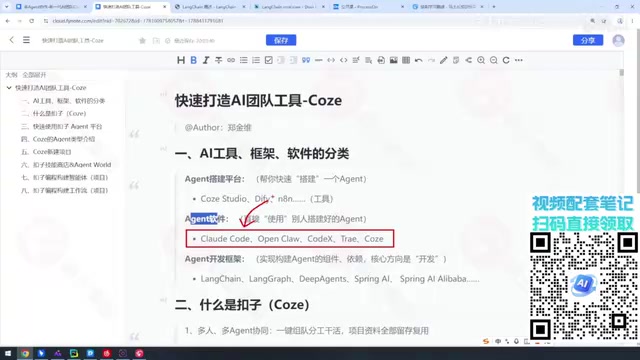Insert a horizontal divider line
This screenshot has width=640, height=360.
318,60
